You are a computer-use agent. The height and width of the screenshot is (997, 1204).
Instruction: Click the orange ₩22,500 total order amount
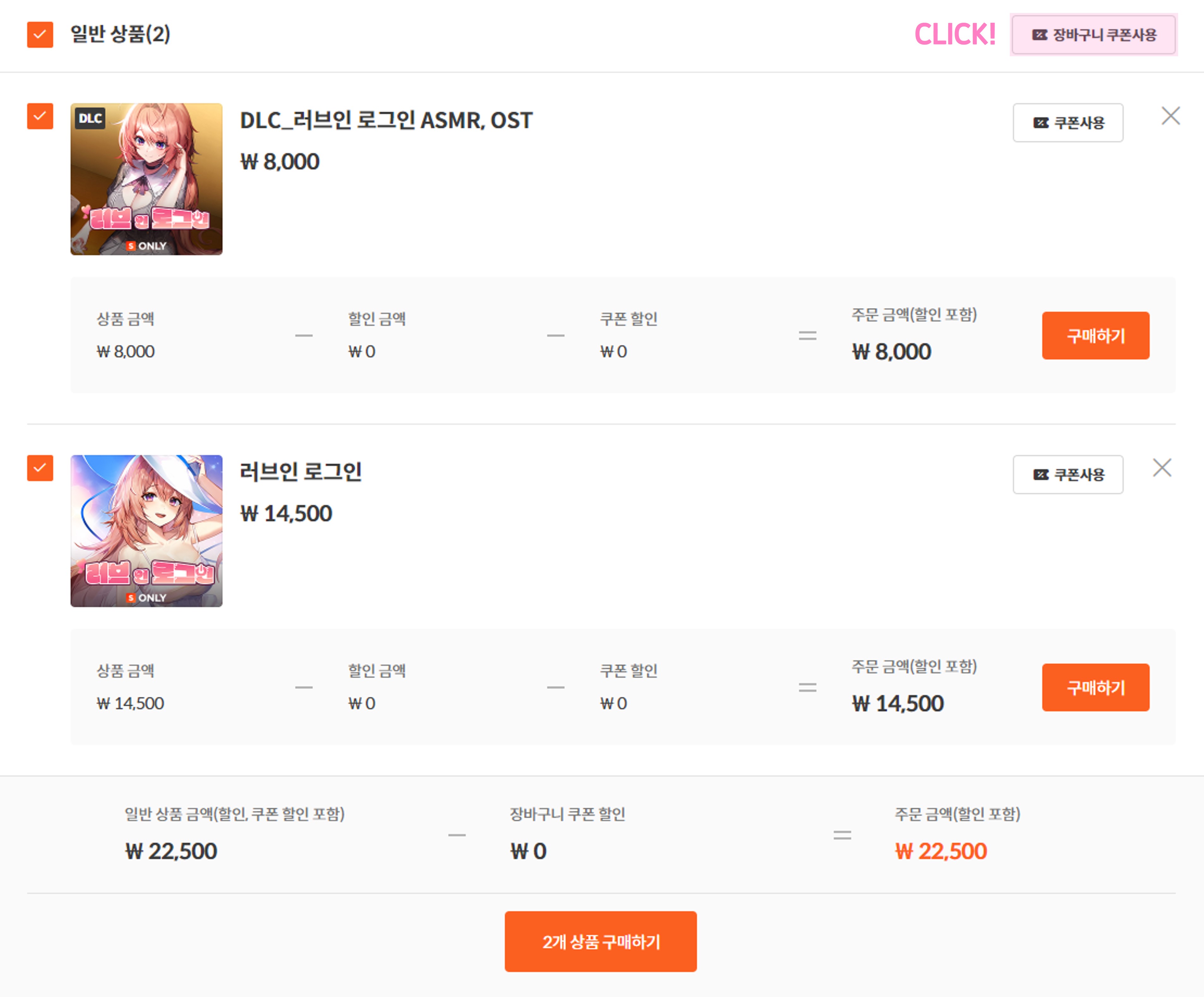[x=940, y=851]
